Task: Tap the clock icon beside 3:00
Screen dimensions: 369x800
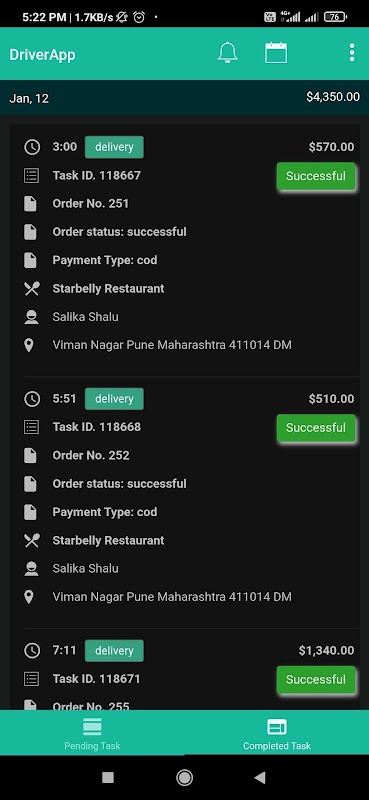Action: [32, 147]
